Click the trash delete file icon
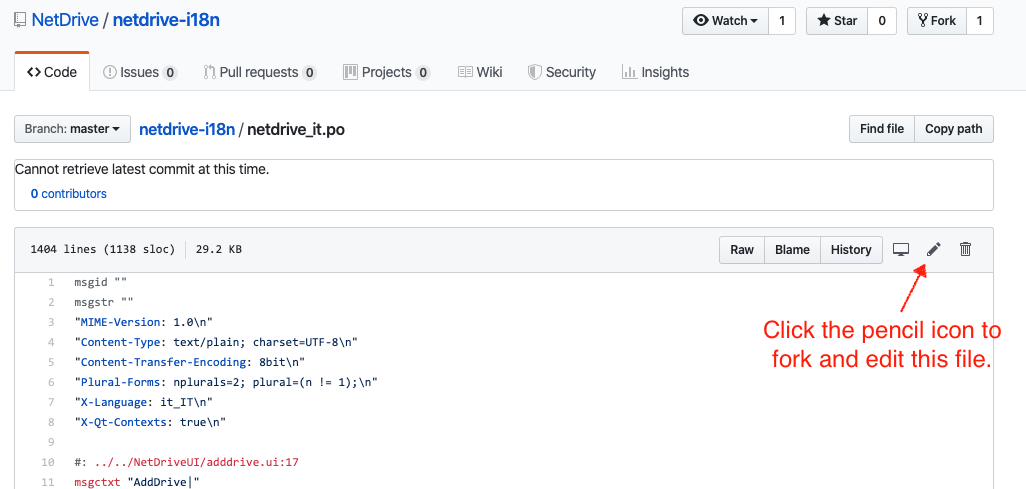Image resolution: width=1026 pixels, height=489 pixels. pyautogui.click(x=965, y=249)
